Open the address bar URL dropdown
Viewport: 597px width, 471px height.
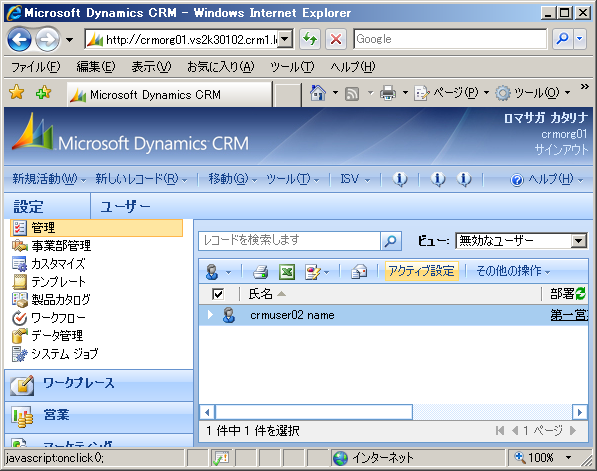point(285,39)
